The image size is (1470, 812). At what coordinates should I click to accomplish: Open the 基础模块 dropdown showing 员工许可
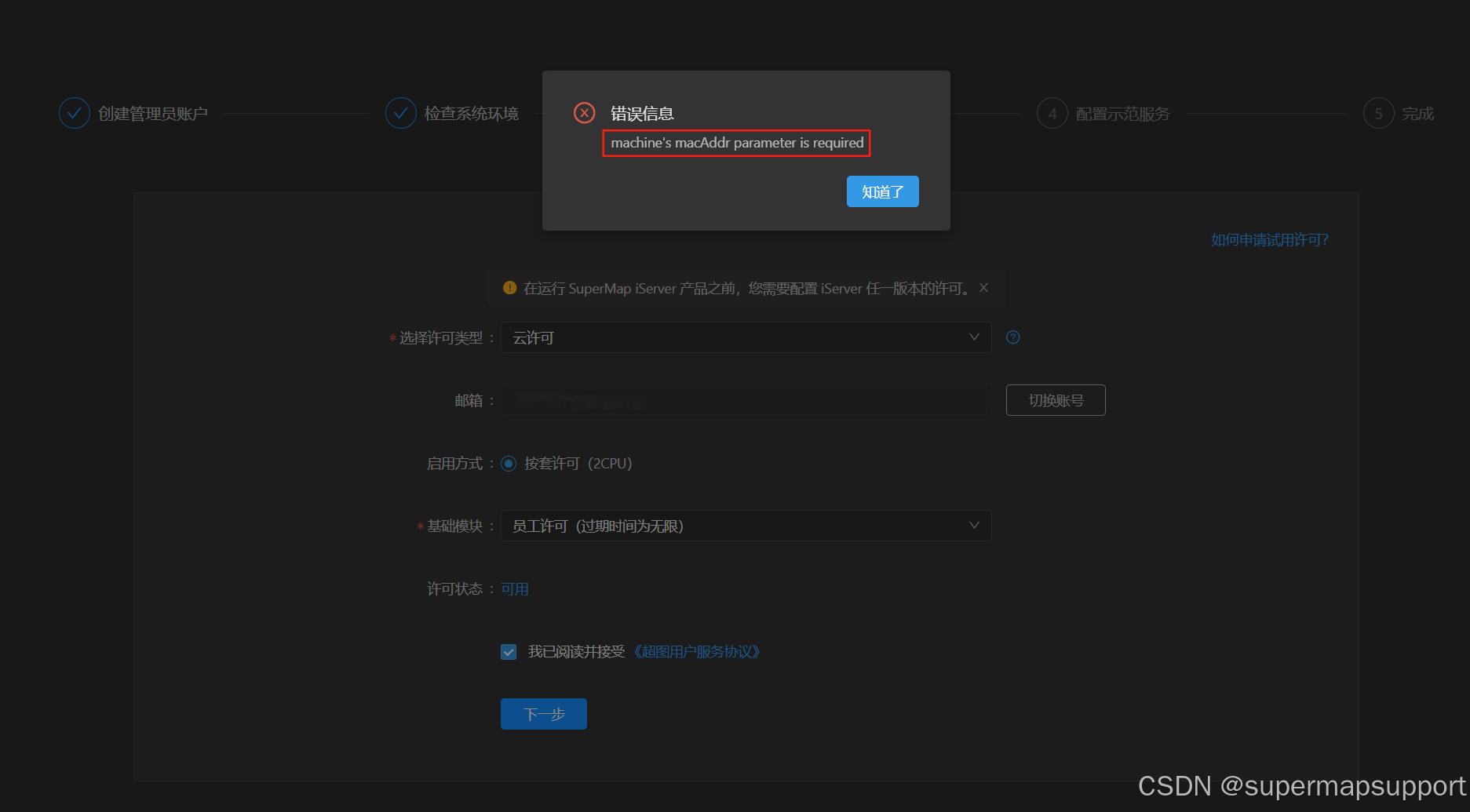click(746, 526)
